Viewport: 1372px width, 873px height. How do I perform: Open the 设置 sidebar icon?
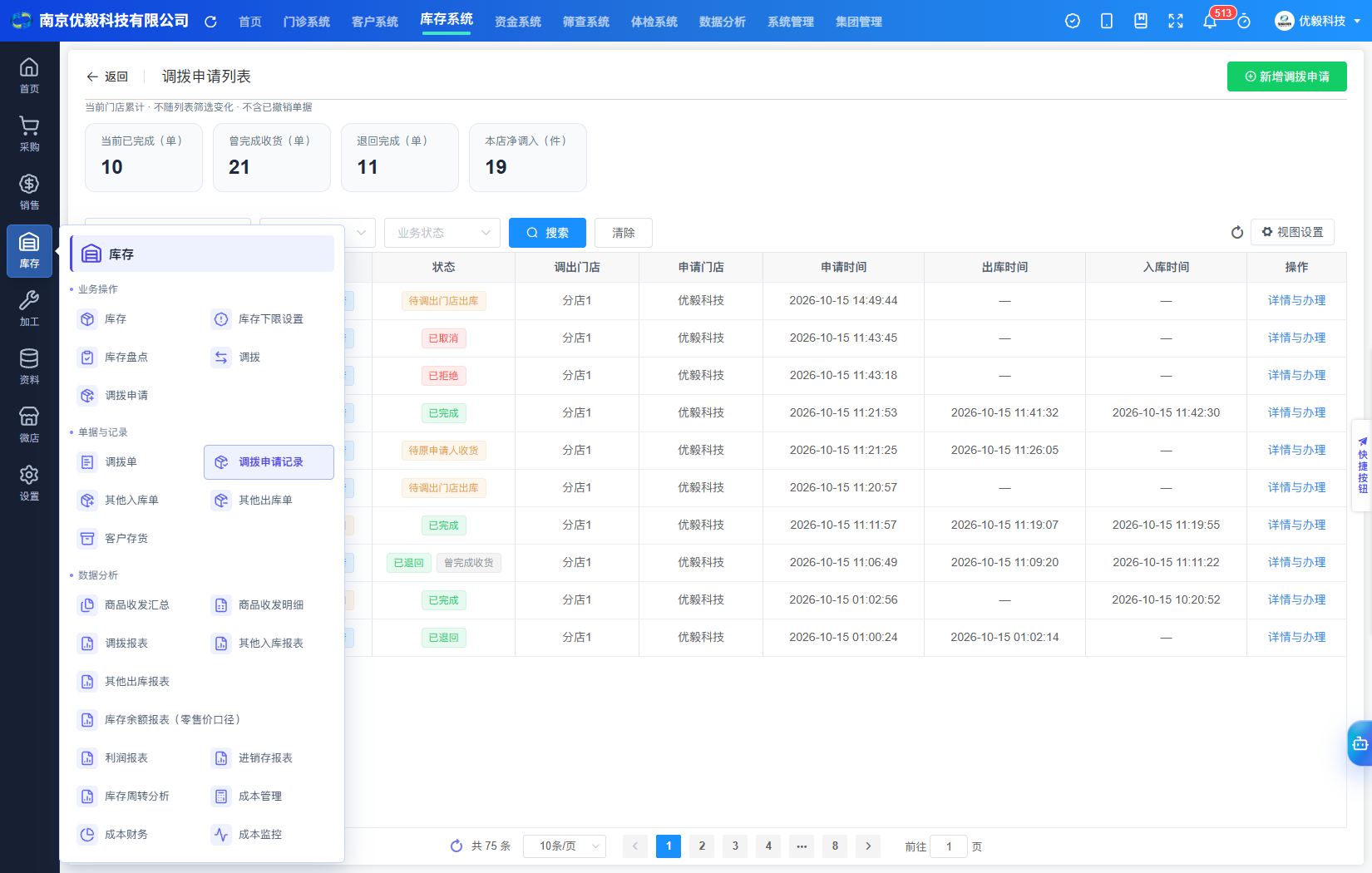tap(29, 482)
